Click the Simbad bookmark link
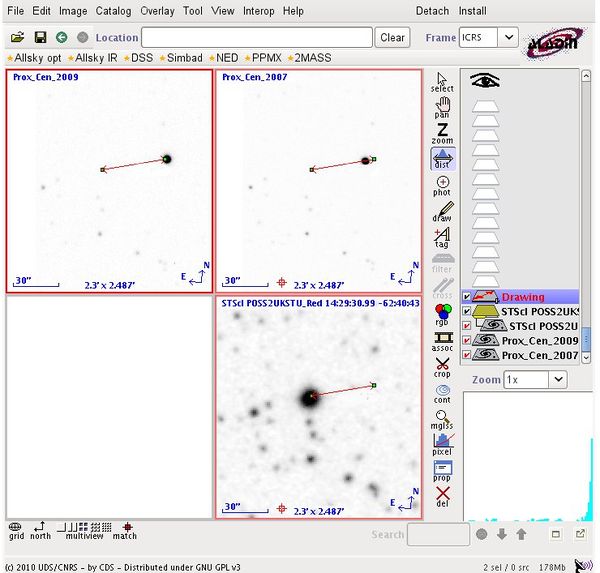The width and height of the screenshot is (600, 573). click(184, 58)
